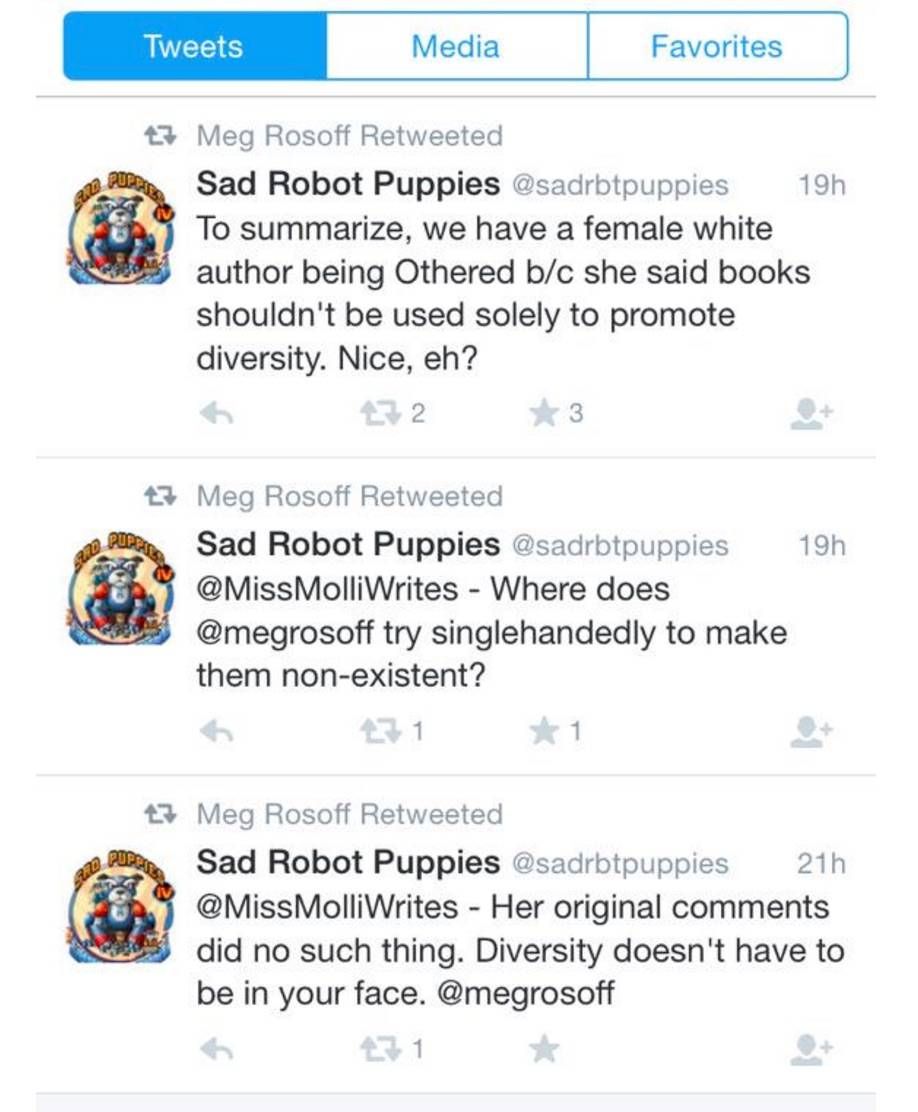Open @MissMolliWrites mention in second tweet
This screenshot has height=1112, width=918.
coord(327,589)
